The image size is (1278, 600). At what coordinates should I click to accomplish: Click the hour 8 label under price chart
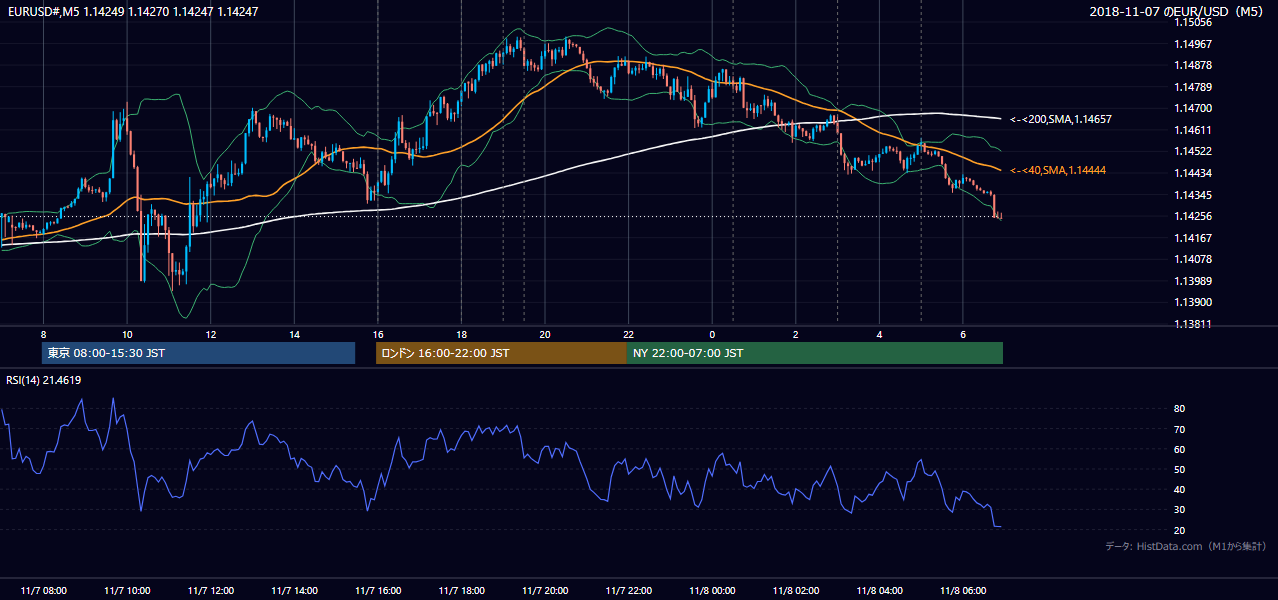click(43, 334)
